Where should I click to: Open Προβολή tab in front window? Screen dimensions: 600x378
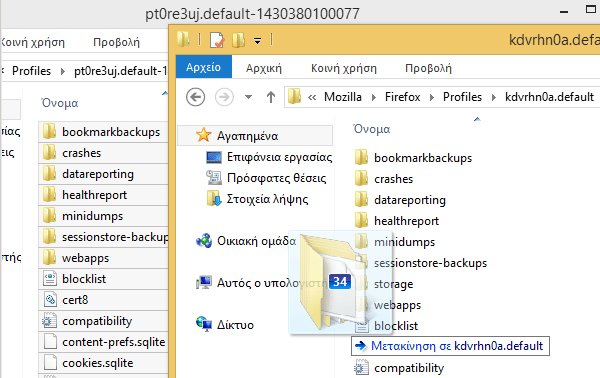pyautogui.click(x=428, y=68)
